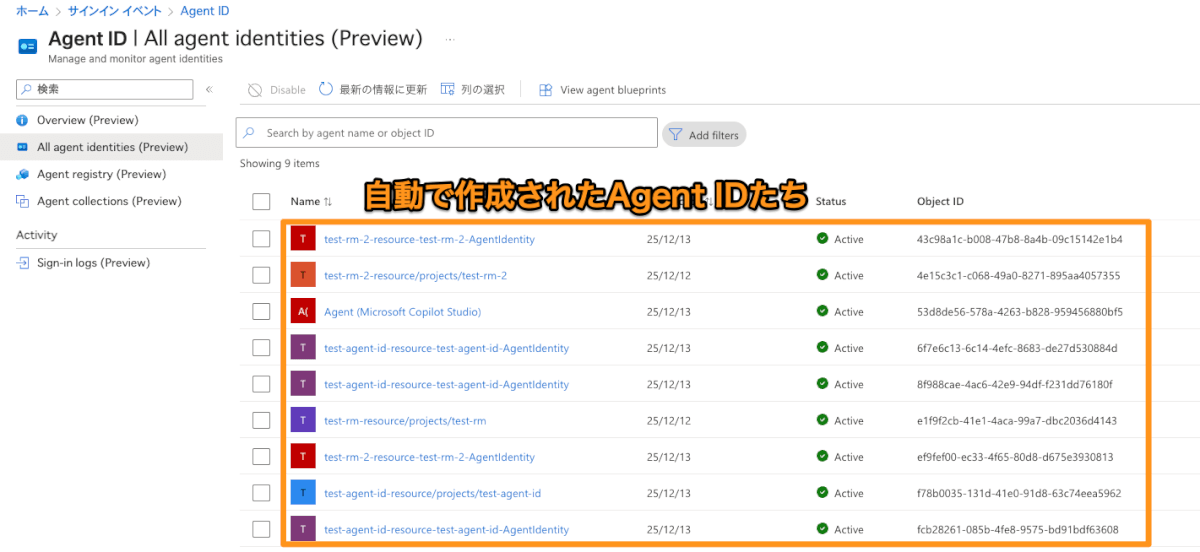The width and height of the screenshot is (1200, 552).
Task: Click the All agent identities sidebar icon
Action: click(x=23, y=147)
